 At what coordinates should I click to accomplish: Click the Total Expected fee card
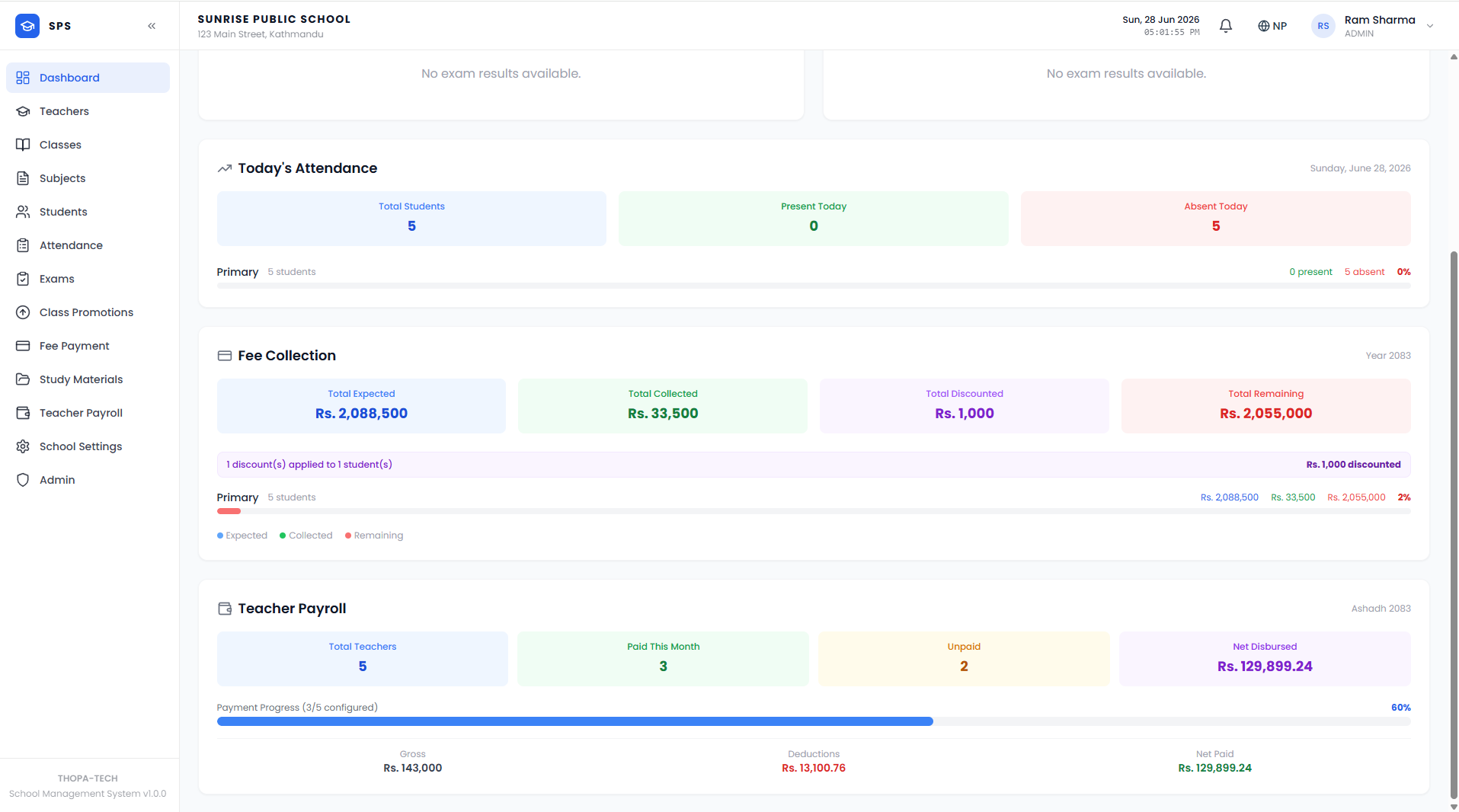361,406
